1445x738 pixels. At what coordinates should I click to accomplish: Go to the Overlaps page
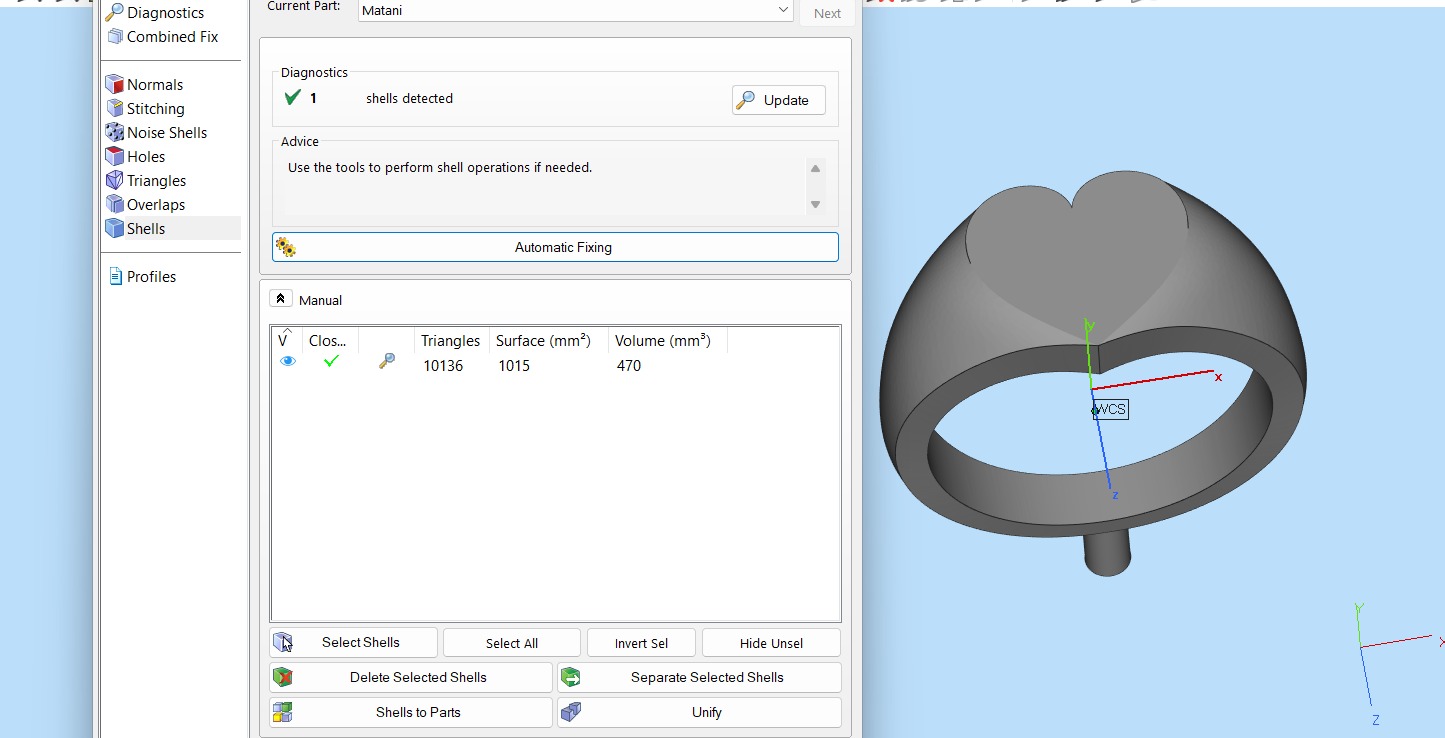[146, 205]
